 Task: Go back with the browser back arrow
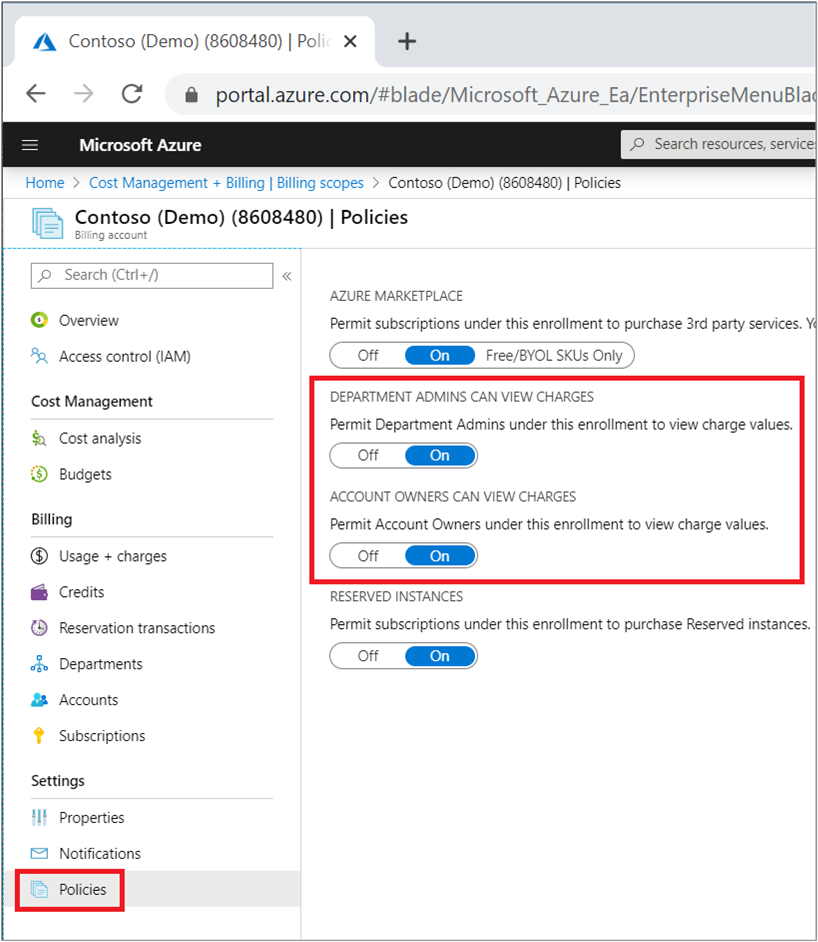(36, 93)
